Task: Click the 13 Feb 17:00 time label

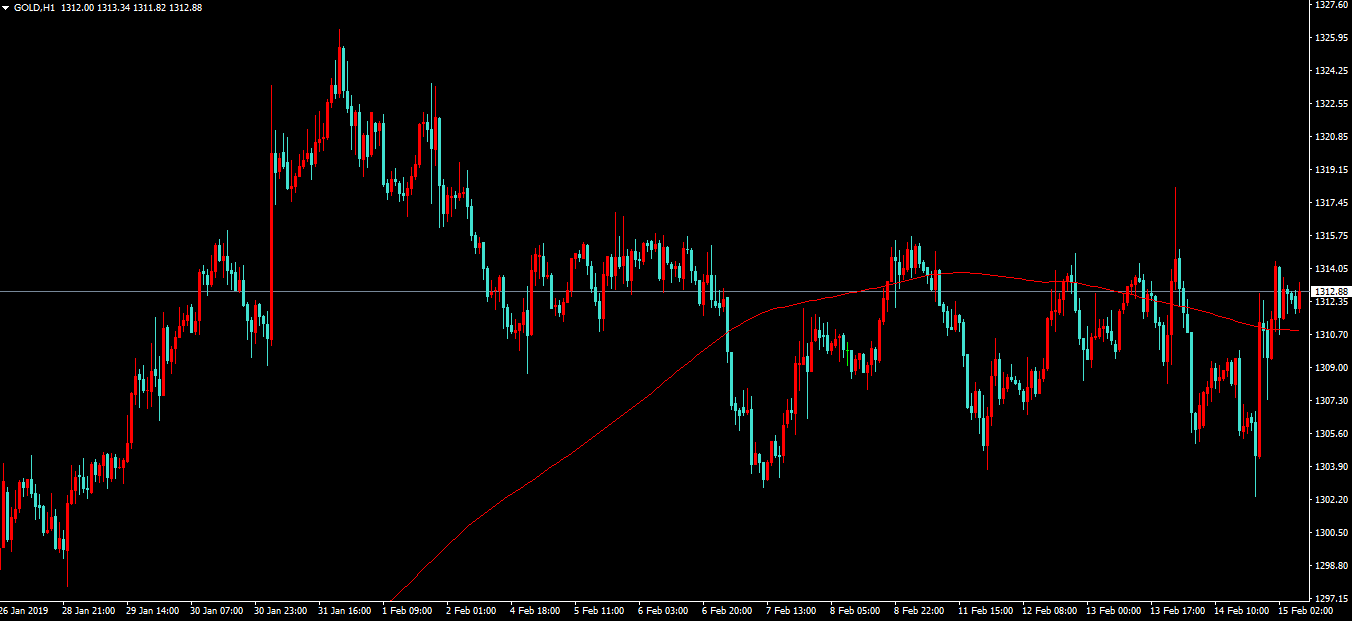Action: 1177,610
